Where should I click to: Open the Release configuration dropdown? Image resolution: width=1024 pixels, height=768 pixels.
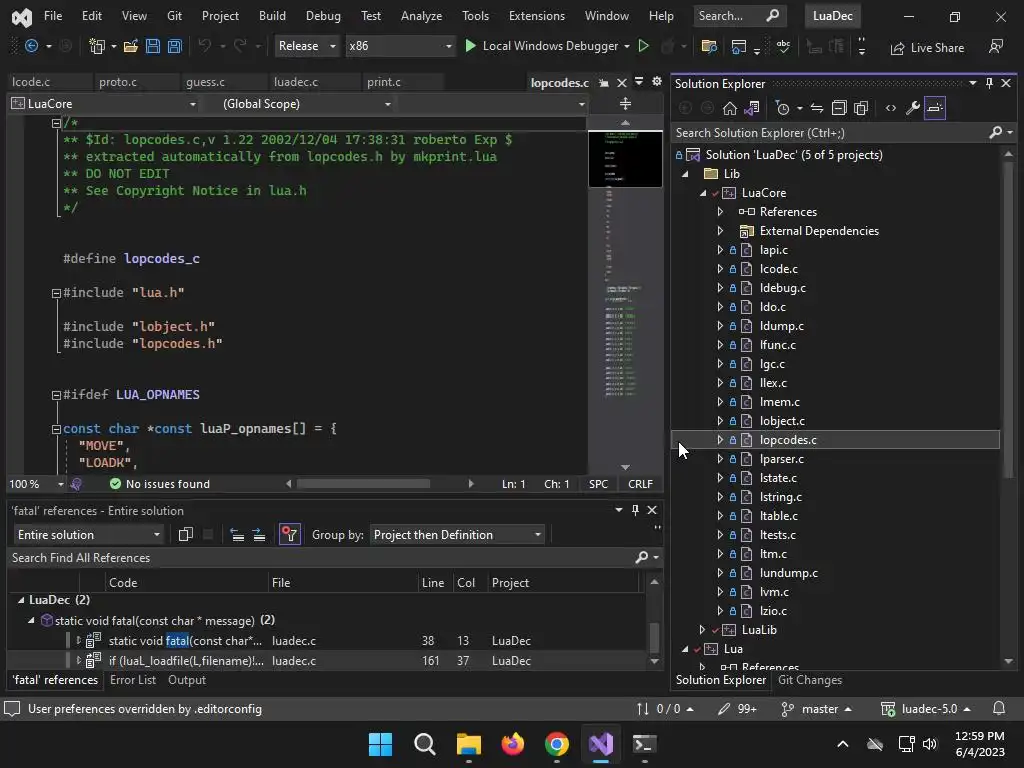pos(306,46)
